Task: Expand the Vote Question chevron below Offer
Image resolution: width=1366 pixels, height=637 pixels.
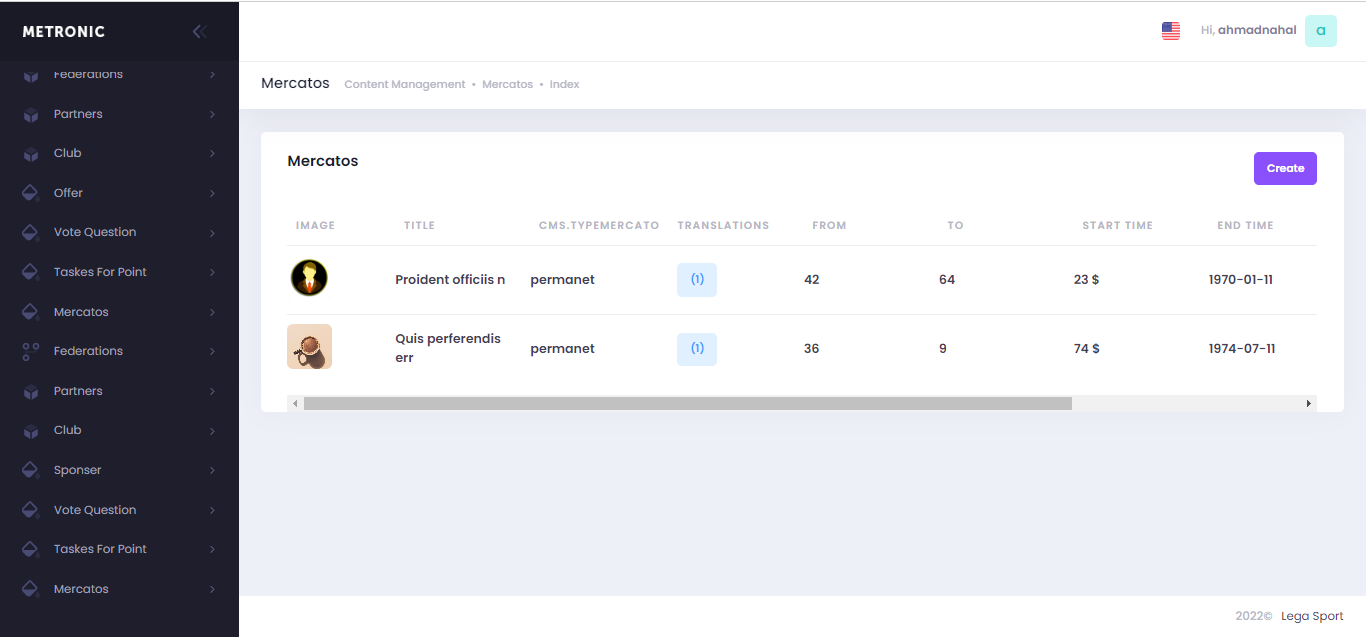Action: (212, 233)
